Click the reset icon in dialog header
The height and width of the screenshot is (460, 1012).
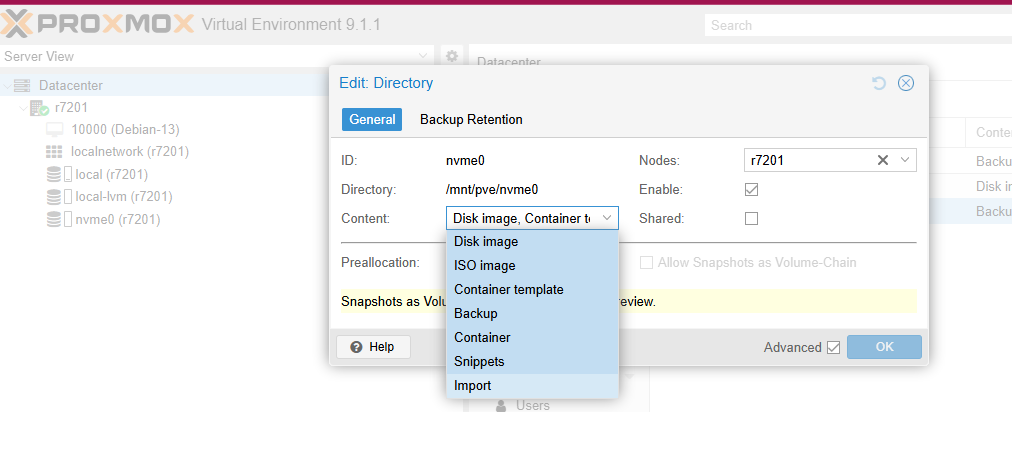879,83
